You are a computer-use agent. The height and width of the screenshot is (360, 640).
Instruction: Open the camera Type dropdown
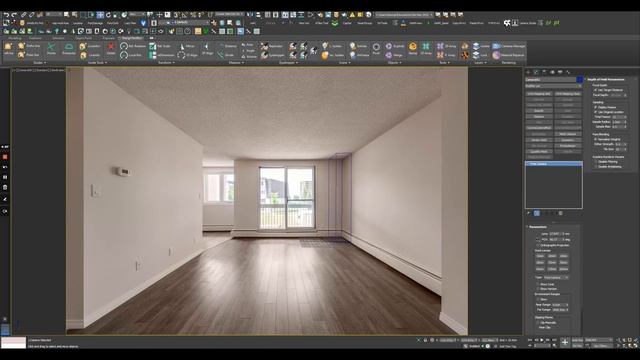click(x=556, y=278)
